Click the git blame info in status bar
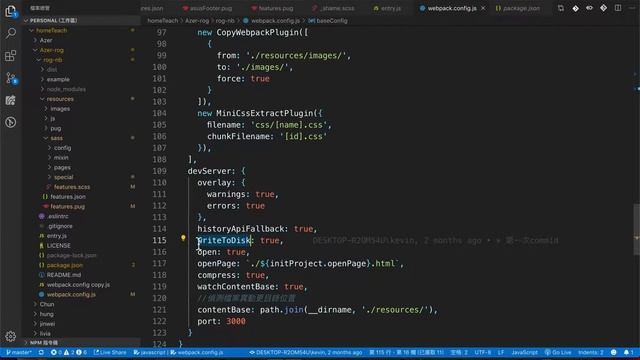 (x=306, y=352)
